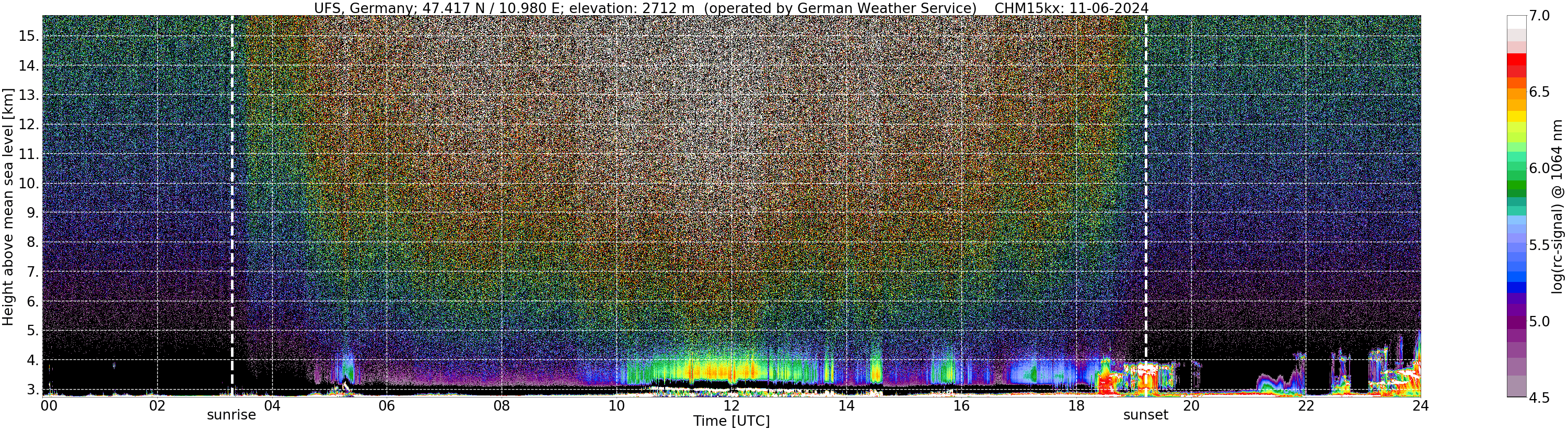Click the 10. height tick label
The width and height of the screenshot is (1568, 431).
[28, 184]
